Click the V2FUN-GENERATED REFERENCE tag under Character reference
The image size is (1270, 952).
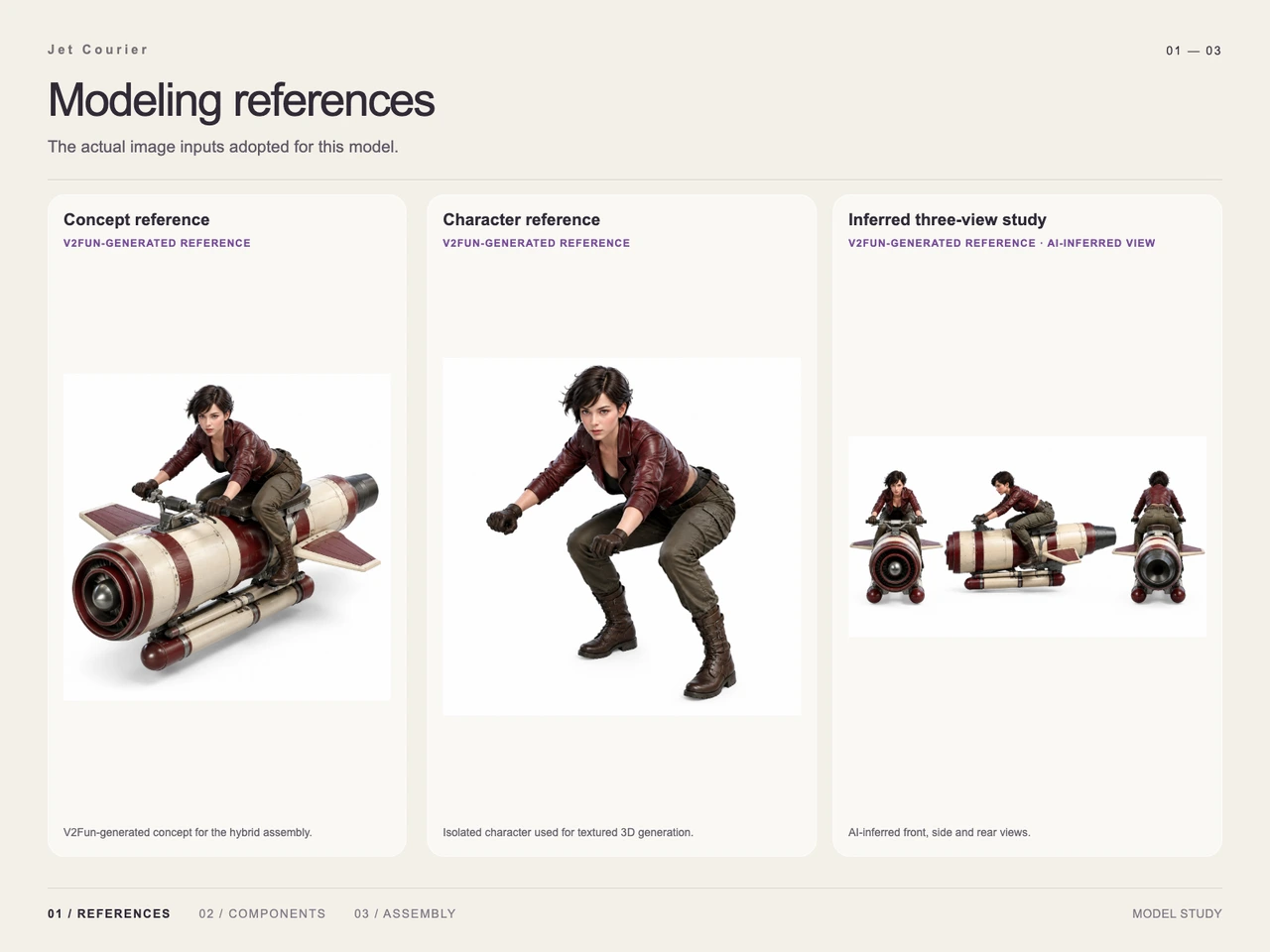537,243
